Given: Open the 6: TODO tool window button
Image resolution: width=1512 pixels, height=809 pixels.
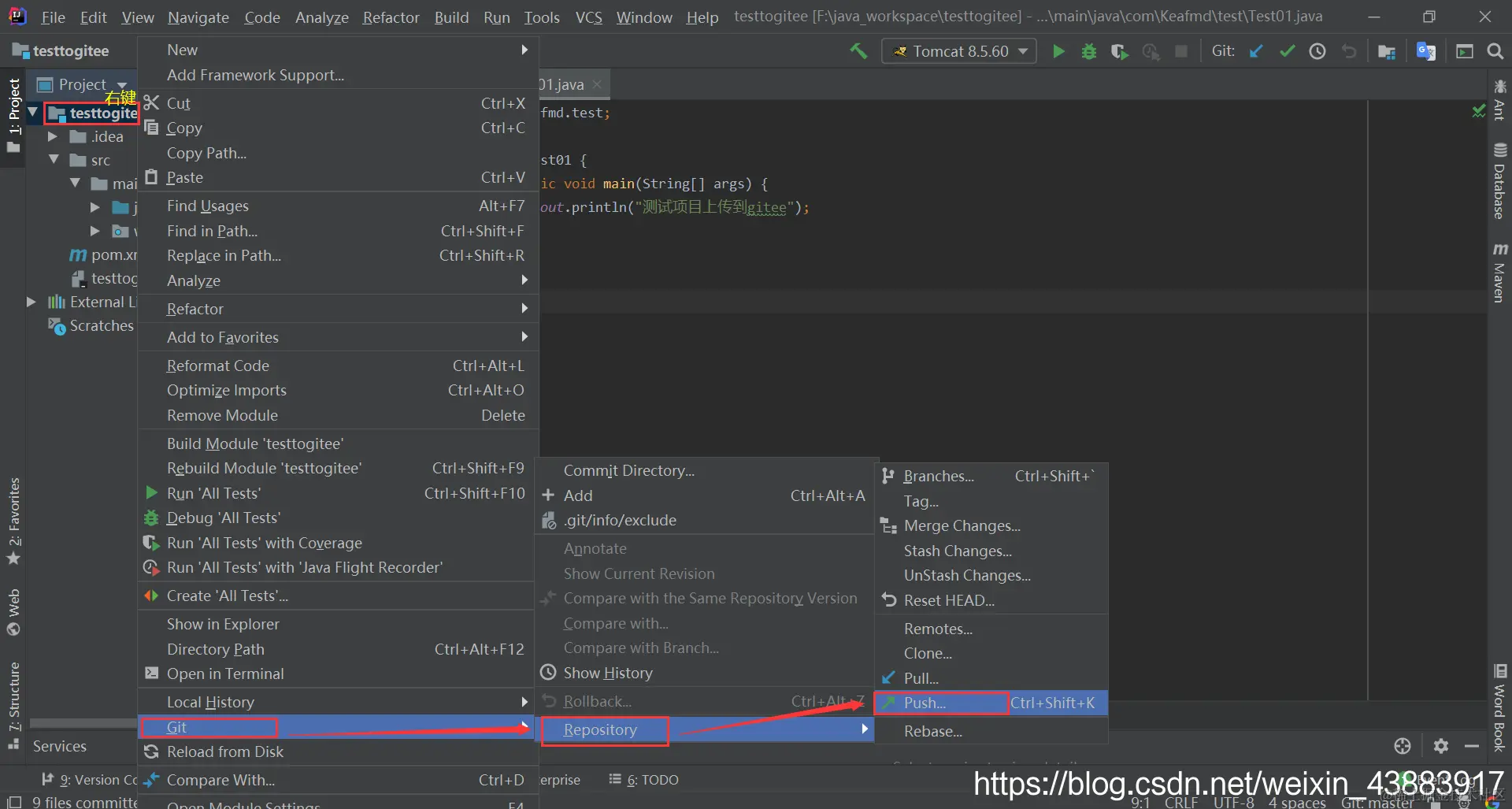Looking at the screenshot, I should click(x=644, y=780).
